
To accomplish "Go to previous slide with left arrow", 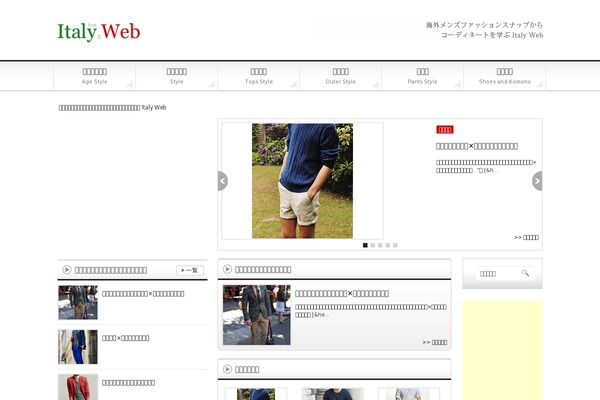I will point(222,181).
